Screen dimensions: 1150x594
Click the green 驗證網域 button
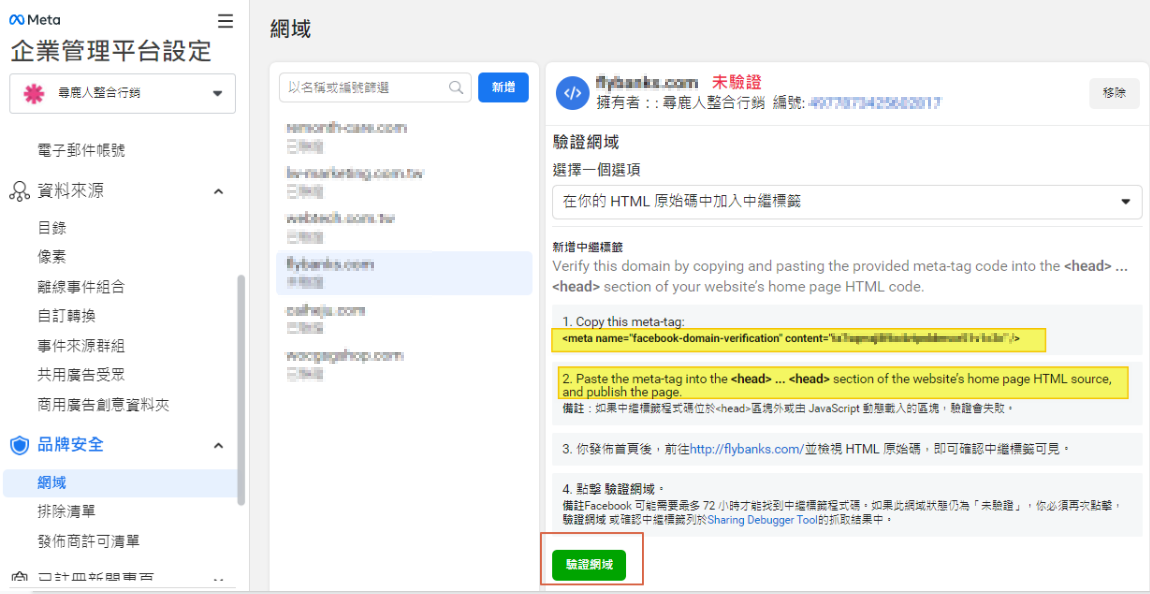pos(588,565)
